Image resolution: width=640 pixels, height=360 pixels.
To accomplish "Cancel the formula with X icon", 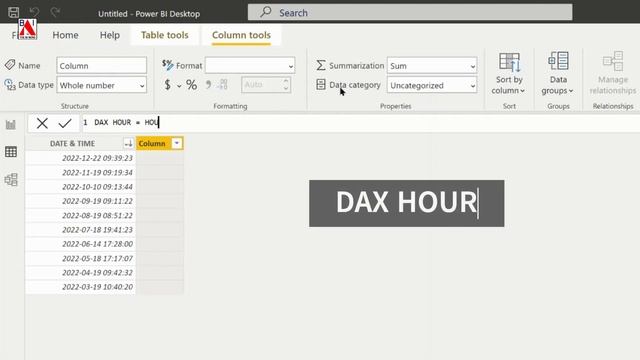I will point(42,123).
